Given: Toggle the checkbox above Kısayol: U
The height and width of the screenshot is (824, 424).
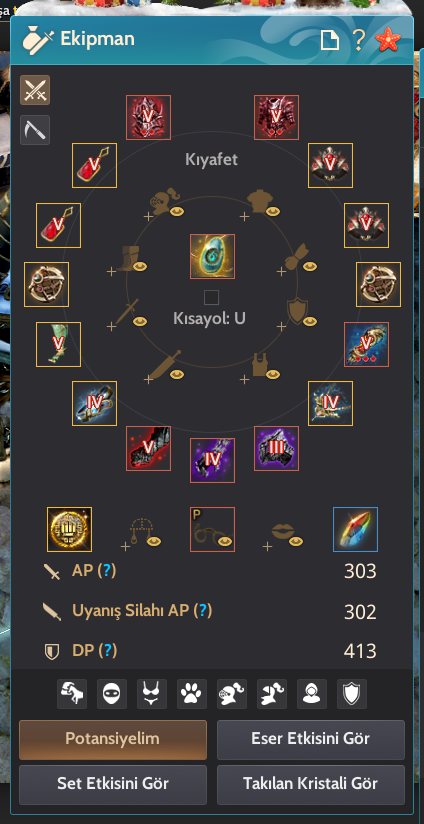Looking at the screenshot, I should click(x=211, y=298).
